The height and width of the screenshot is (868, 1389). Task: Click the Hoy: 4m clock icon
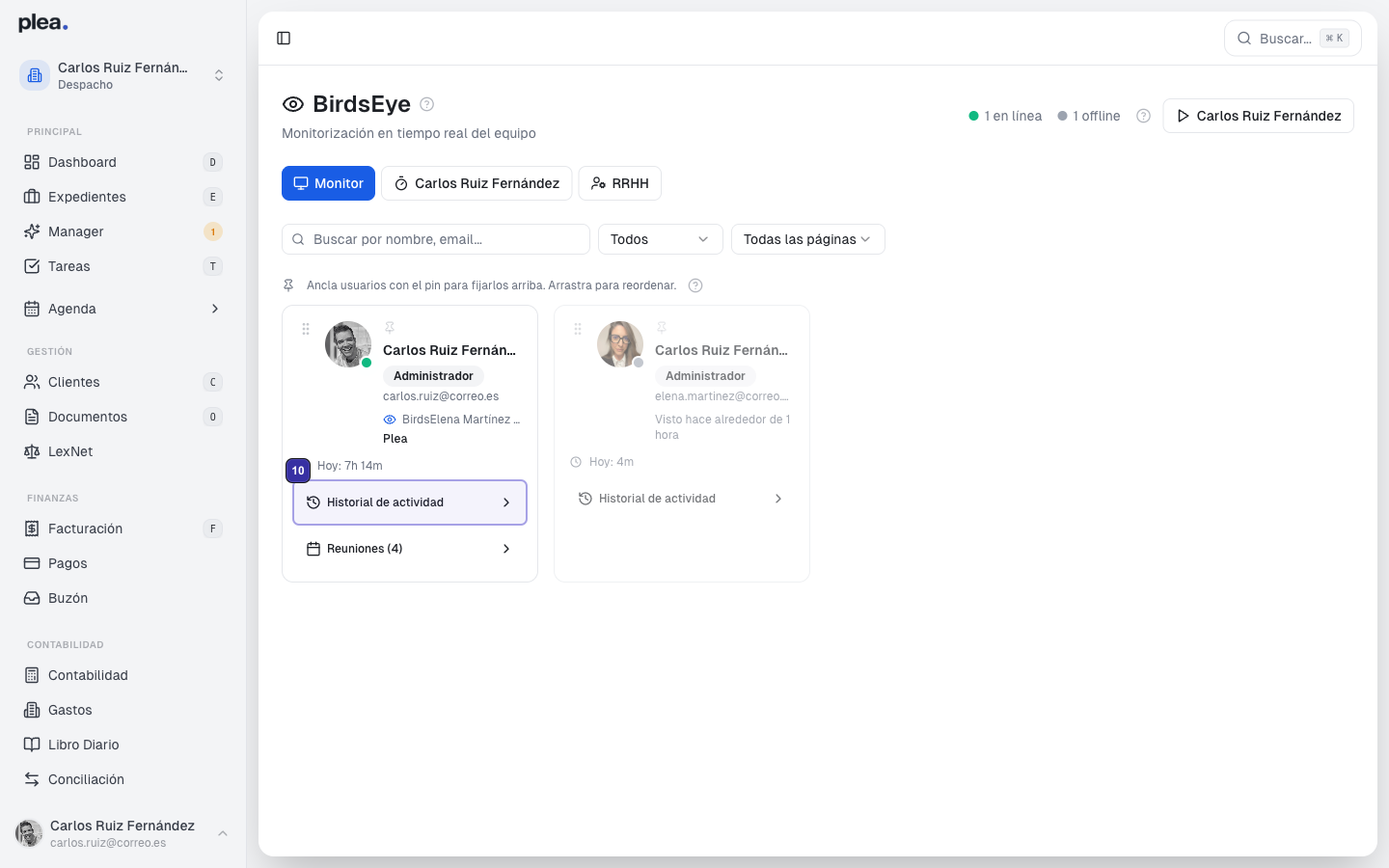[576, 462]
